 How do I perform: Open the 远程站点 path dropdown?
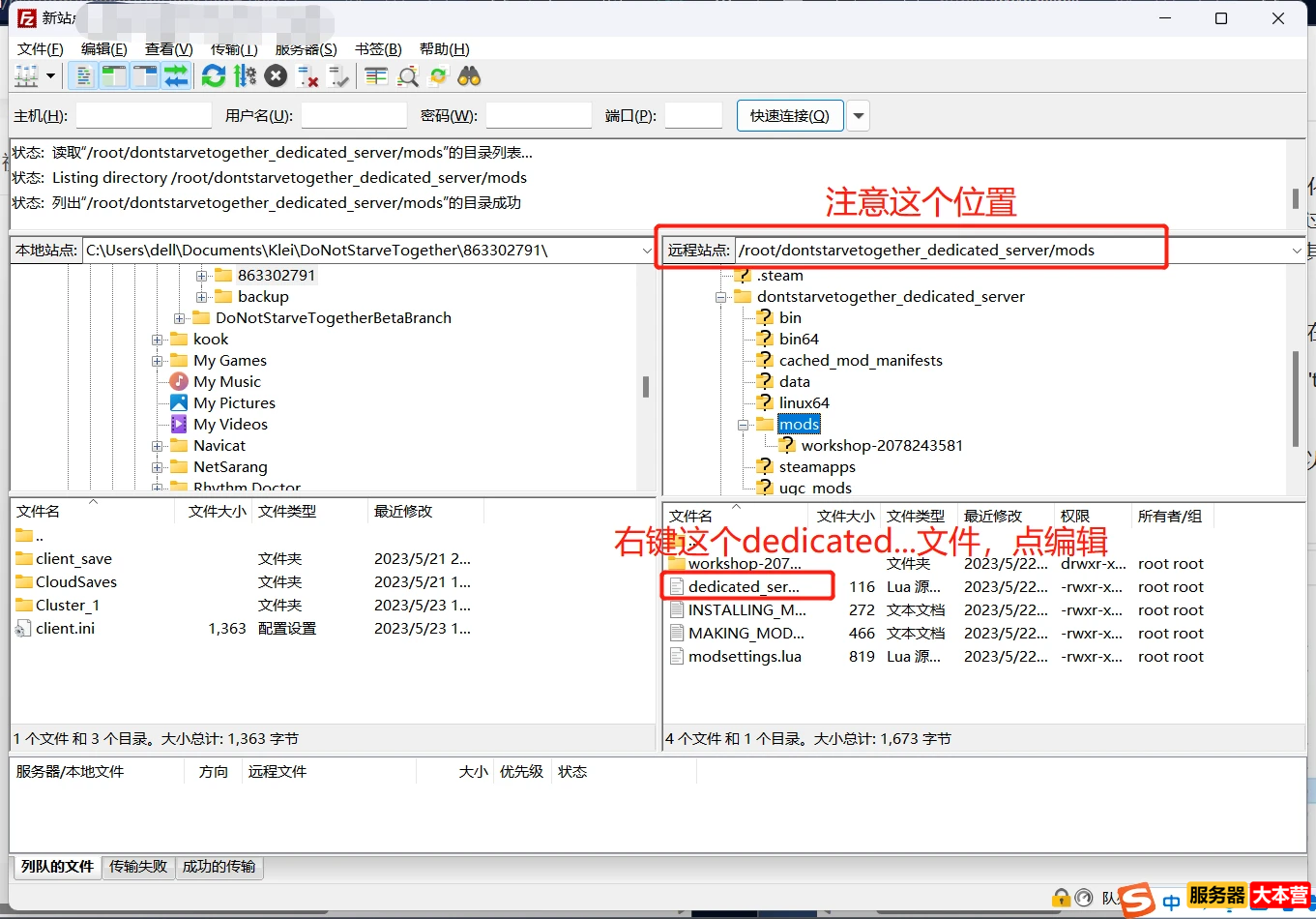pos(1297,251)
